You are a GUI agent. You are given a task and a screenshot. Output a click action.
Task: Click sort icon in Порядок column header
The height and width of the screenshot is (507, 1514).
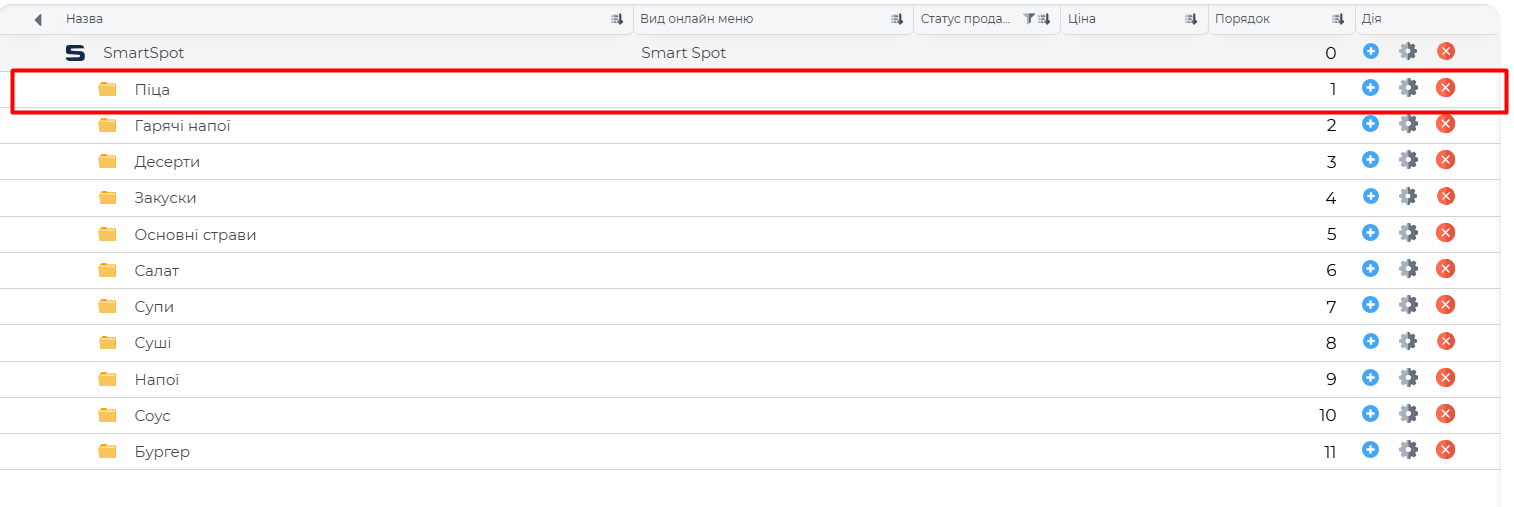1338,19
